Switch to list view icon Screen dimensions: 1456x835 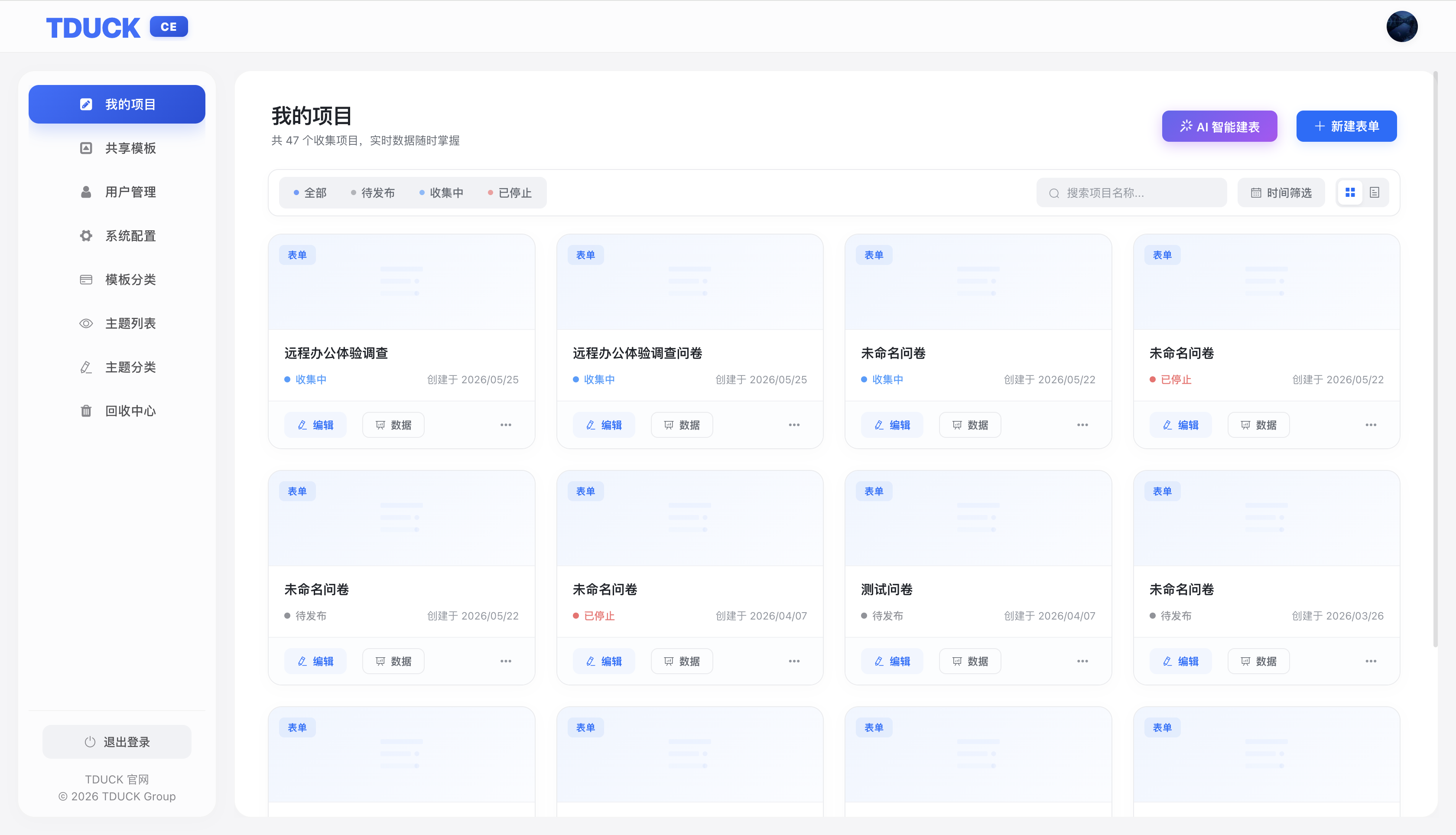[x=1375, y=192]
